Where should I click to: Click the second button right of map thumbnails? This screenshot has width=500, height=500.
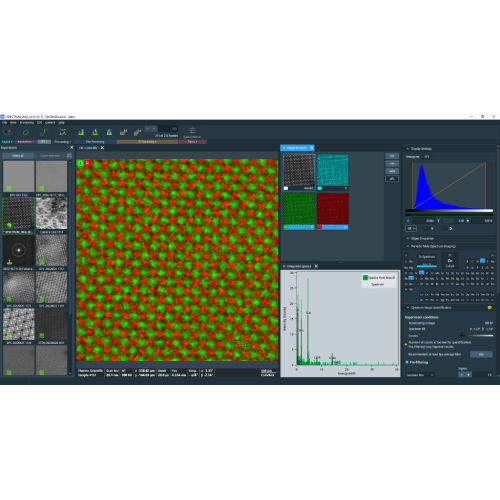(392, 164)
